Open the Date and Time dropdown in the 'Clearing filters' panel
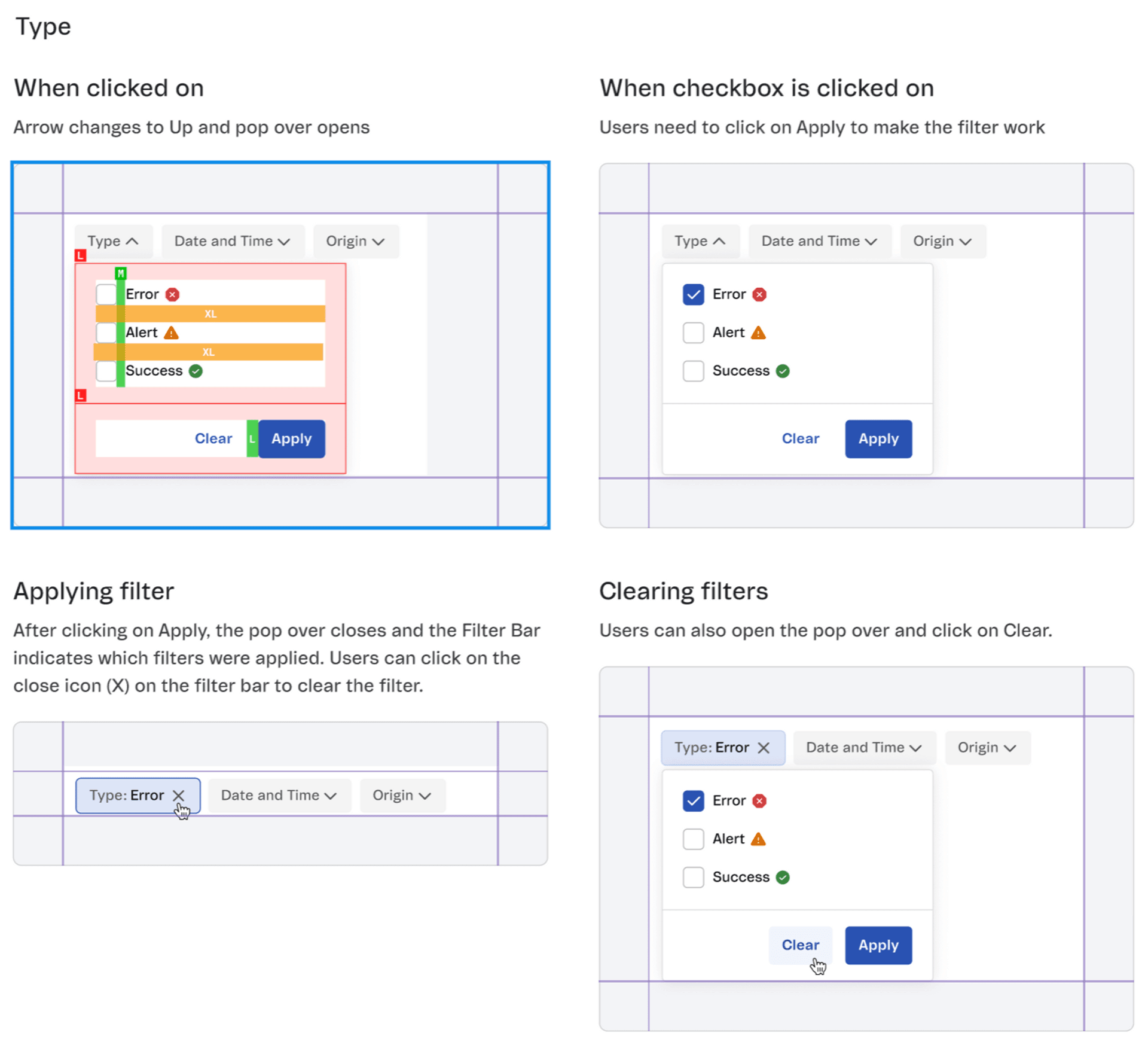Image resolution: width=1148 pixels, height=1045 pixels. 865,747
